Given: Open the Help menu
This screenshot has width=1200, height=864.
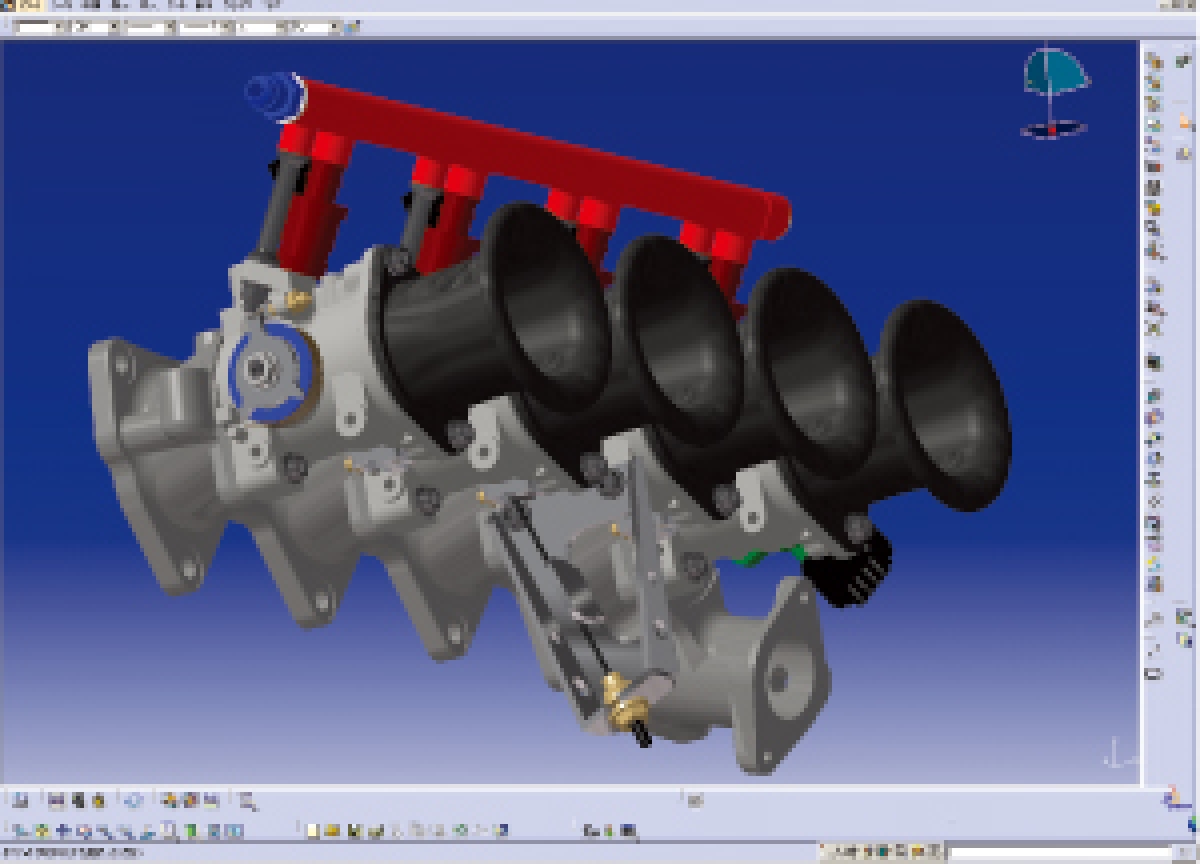Looking at the screenshot, I should tap(268, 5).
